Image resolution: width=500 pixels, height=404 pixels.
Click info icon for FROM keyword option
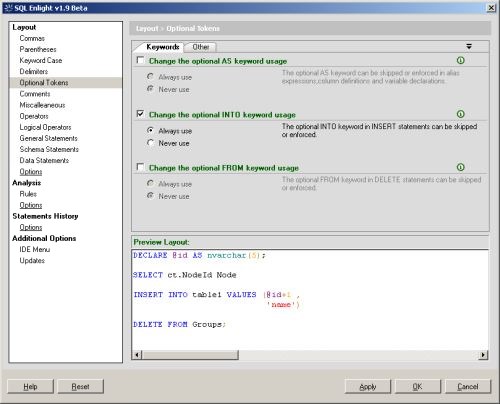[460, 167]
